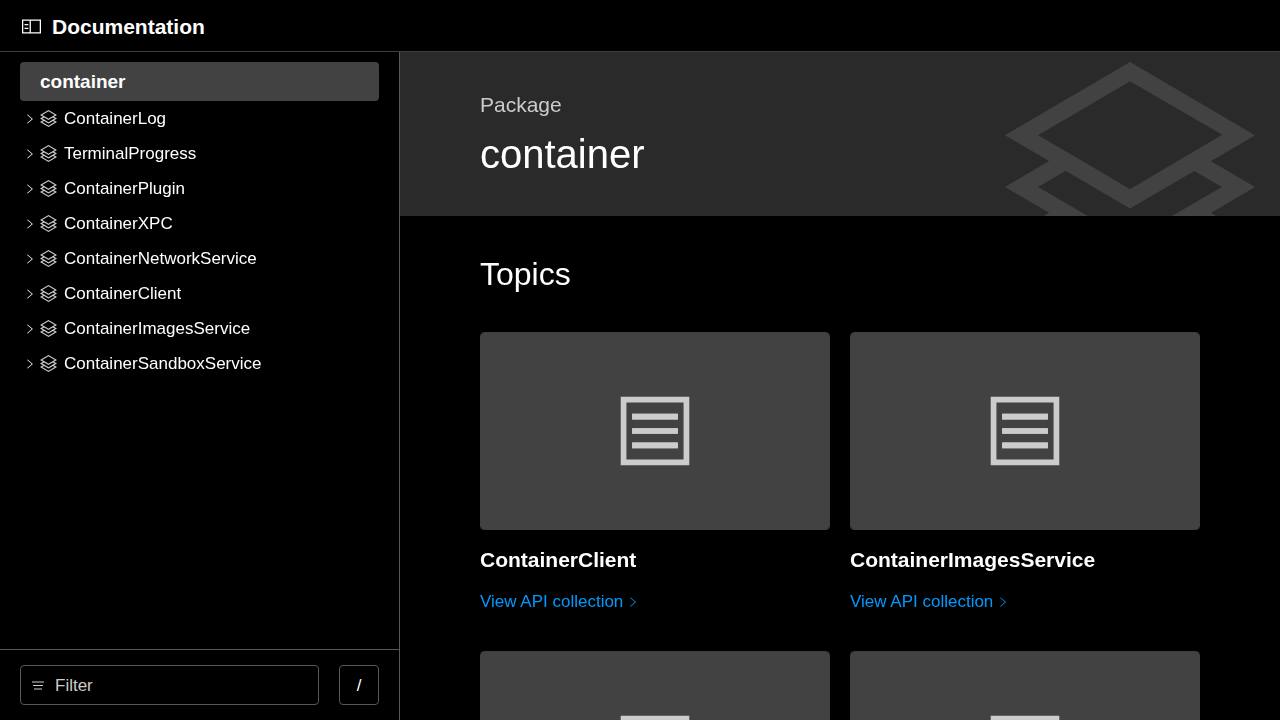
Task: Expand the ContainerXPC tree node
Action: pos(29,223)
